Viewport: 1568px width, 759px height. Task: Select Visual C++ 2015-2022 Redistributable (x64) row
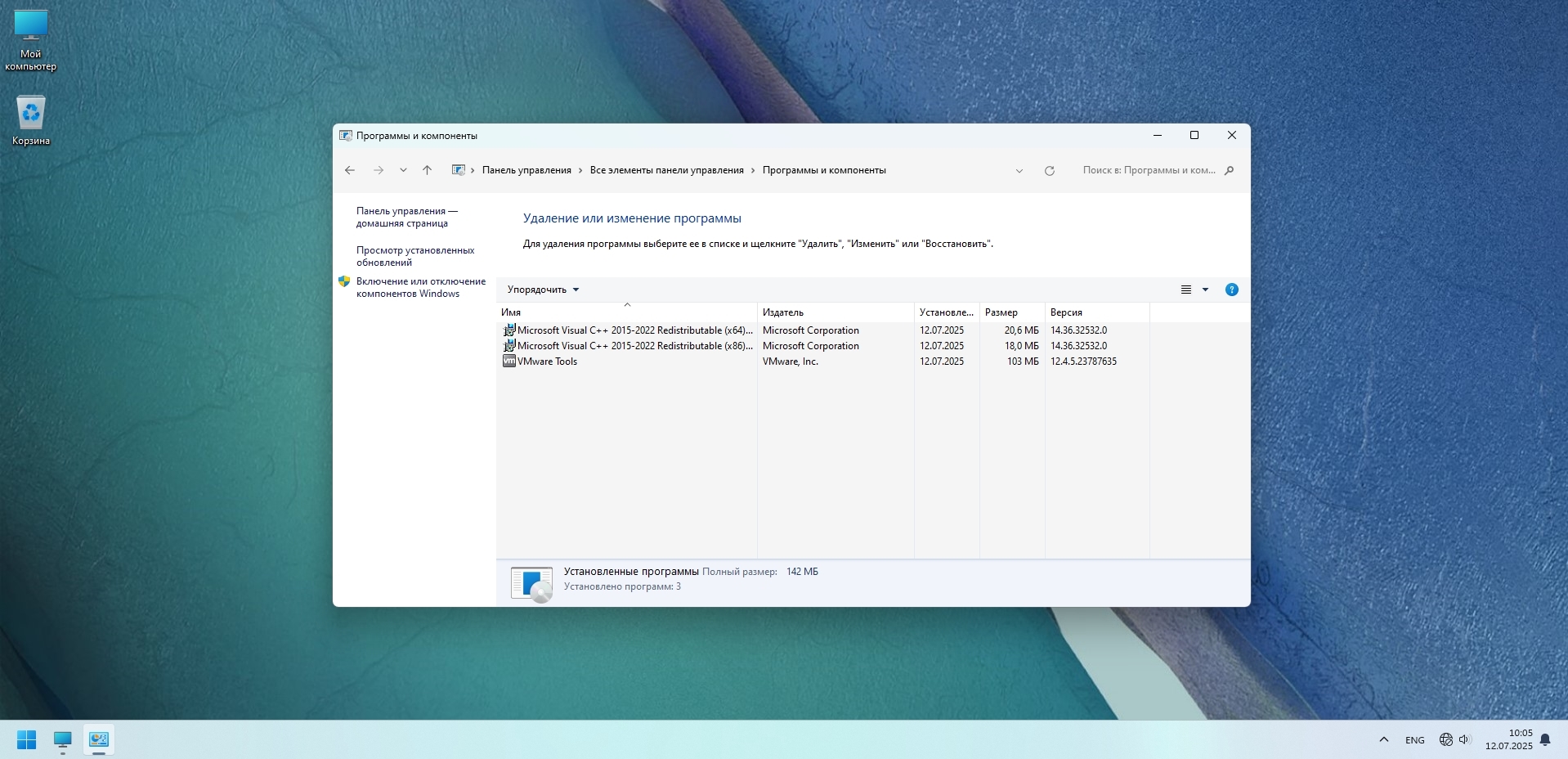(824, 330)
